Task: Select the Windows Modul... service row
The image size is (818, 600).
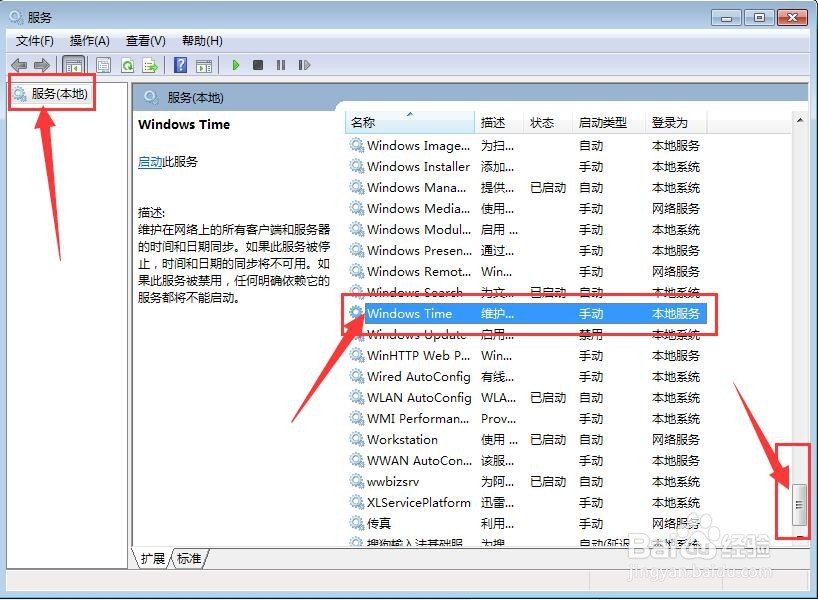Action: [526, 230]
